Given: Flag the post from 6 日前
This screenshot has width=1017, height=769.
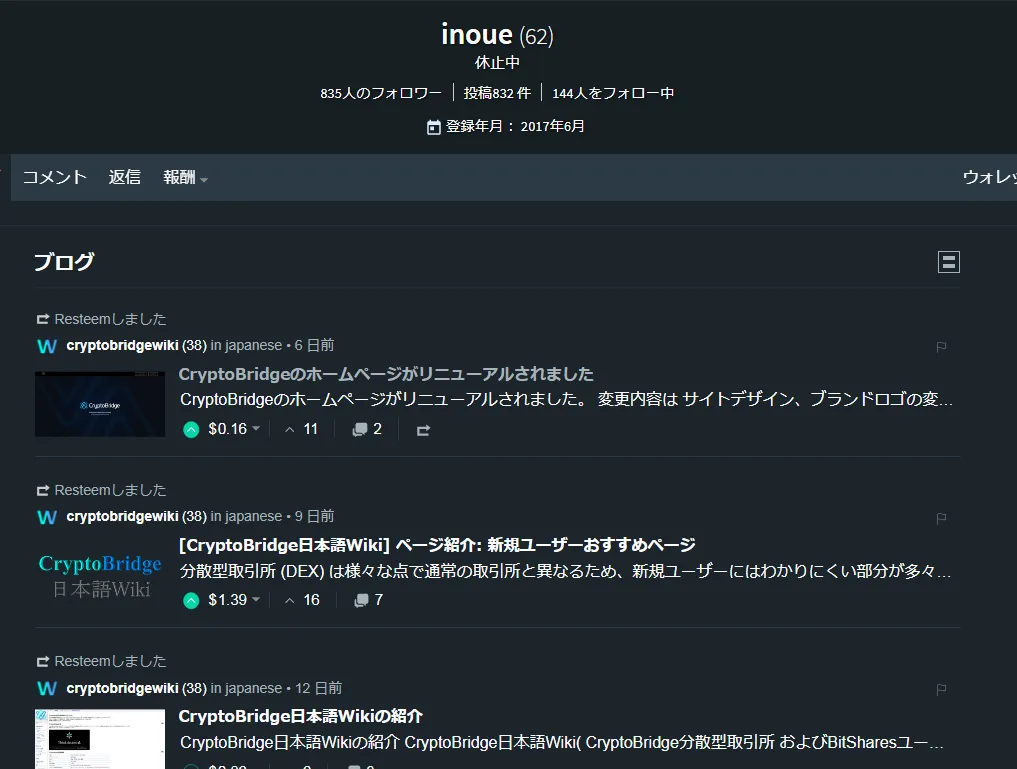Looking at the screenshot, I should [x=941, y=347].
